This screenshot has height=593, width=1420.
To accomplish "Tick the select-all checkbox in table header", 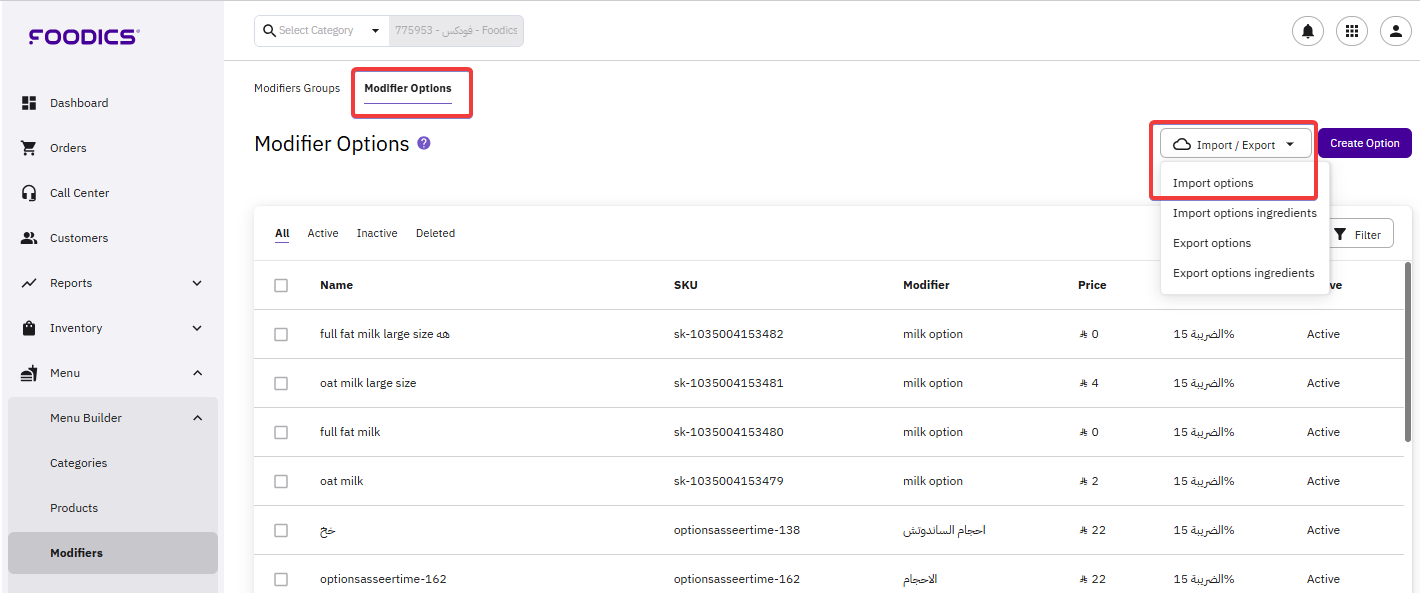I will pyautogui.click(x=281, y=285).
